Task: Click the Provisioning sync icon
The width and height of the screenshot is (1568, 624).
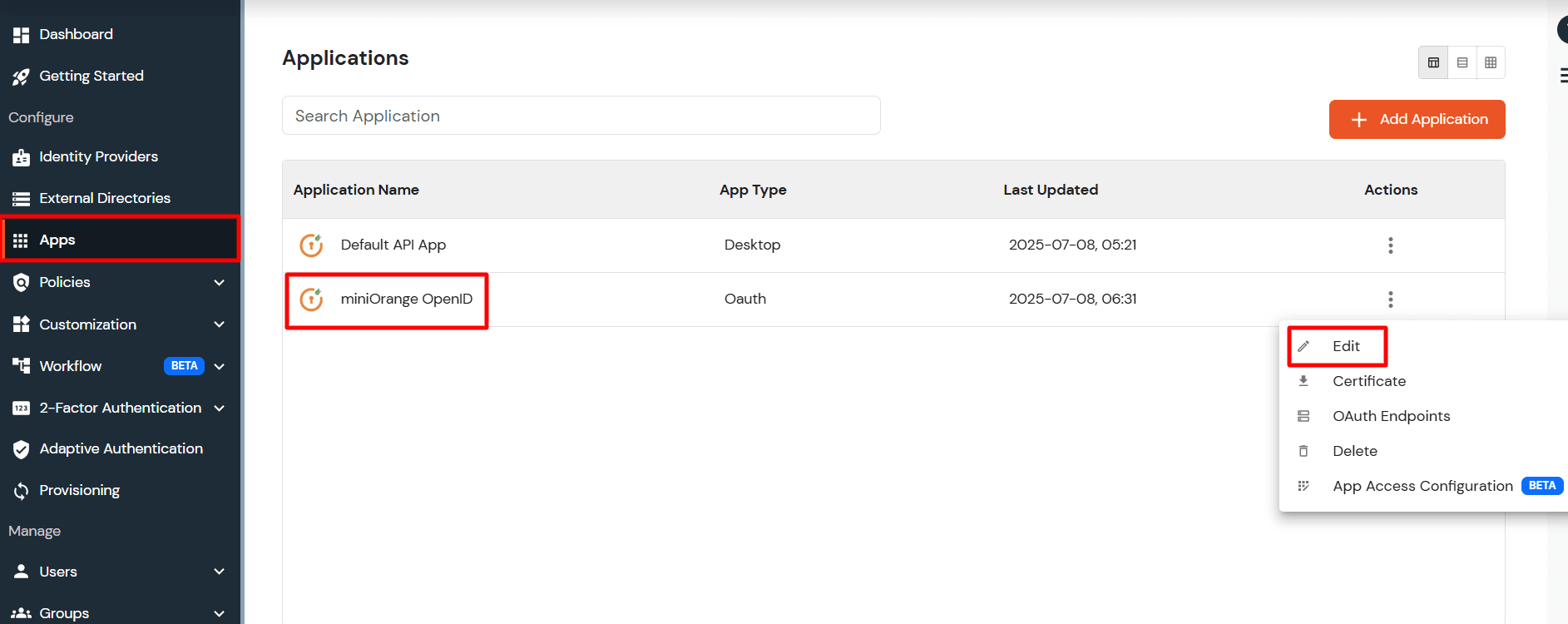Action: point(21,491)
